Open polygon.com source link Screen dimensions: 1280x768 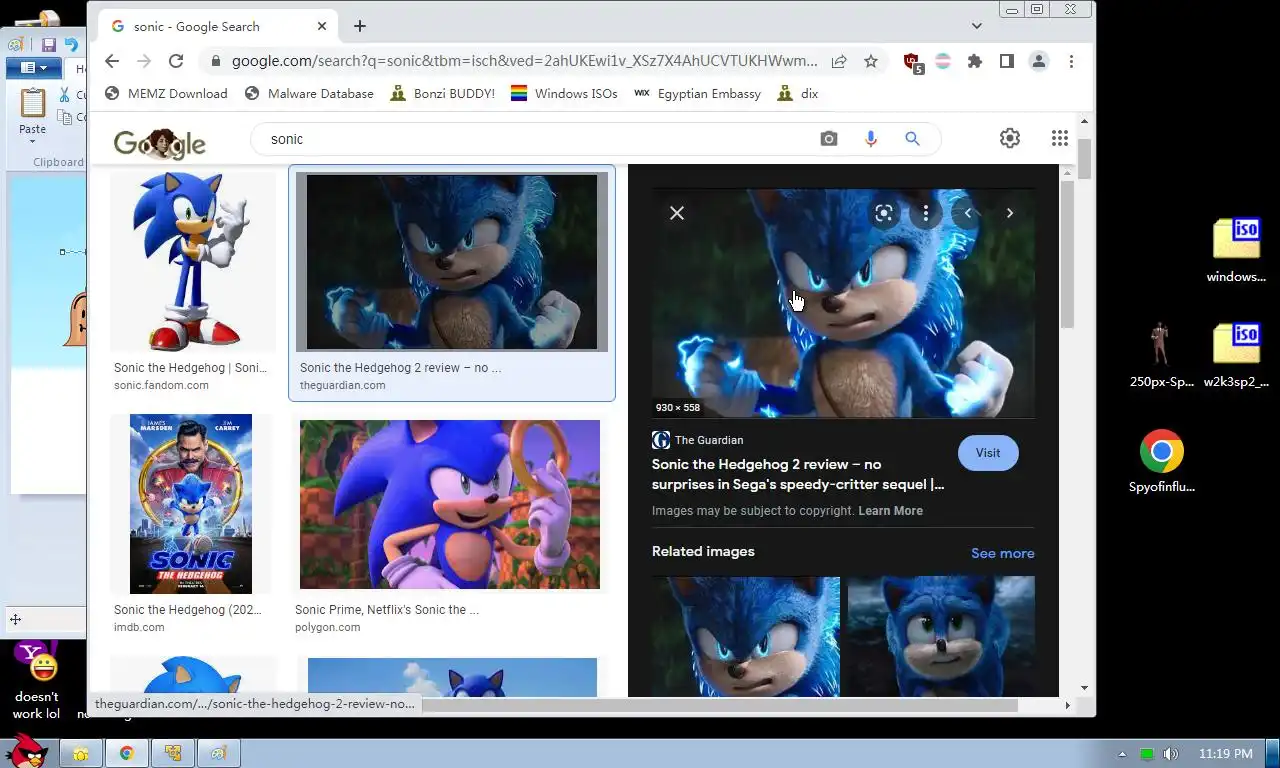[327, 628]
